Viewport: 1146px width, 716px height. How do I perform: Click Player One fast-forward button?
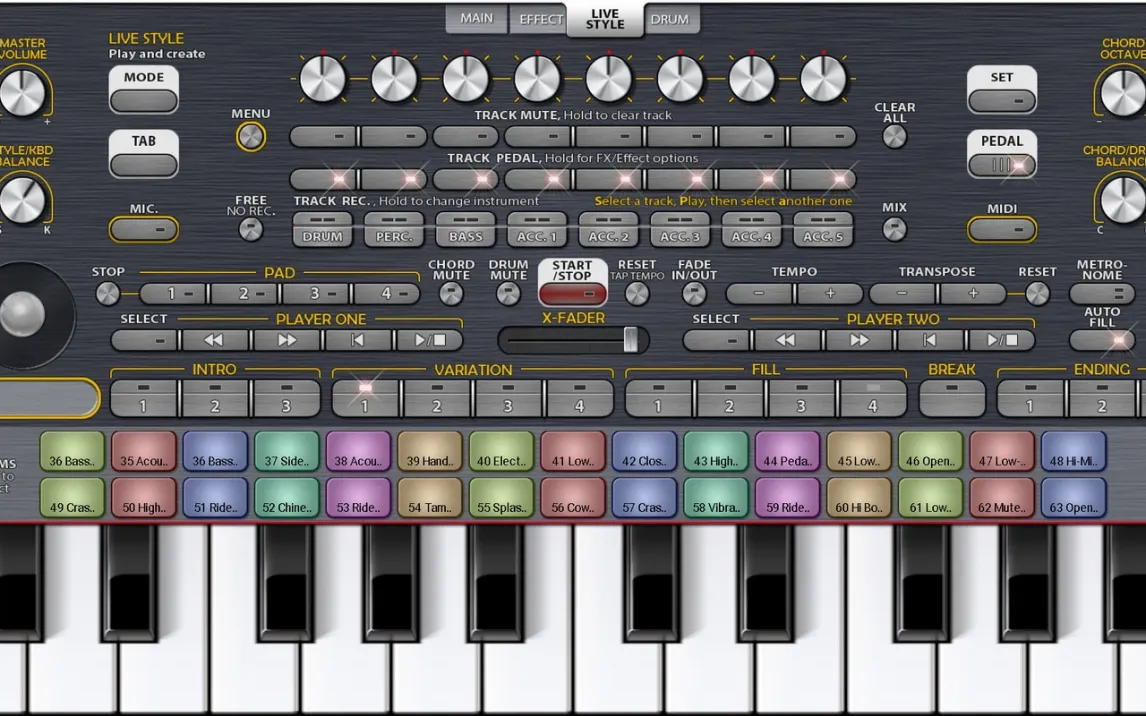(287, 340)
